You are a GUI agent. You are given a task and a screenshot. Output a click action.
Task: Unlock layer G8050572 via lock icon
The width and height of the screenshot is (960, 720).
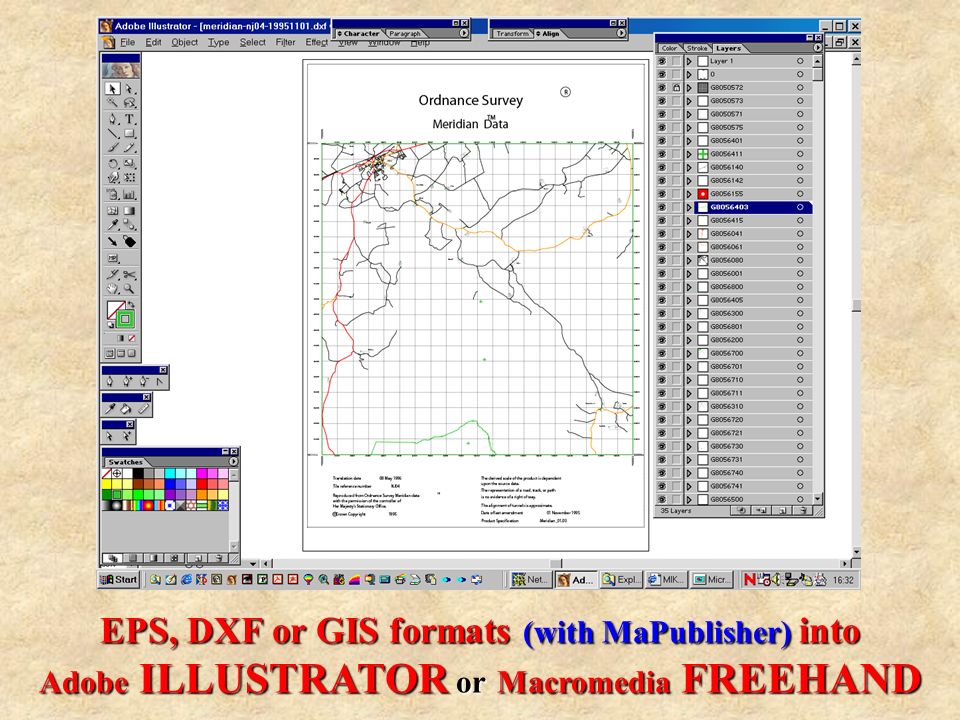tap(676, 88)
